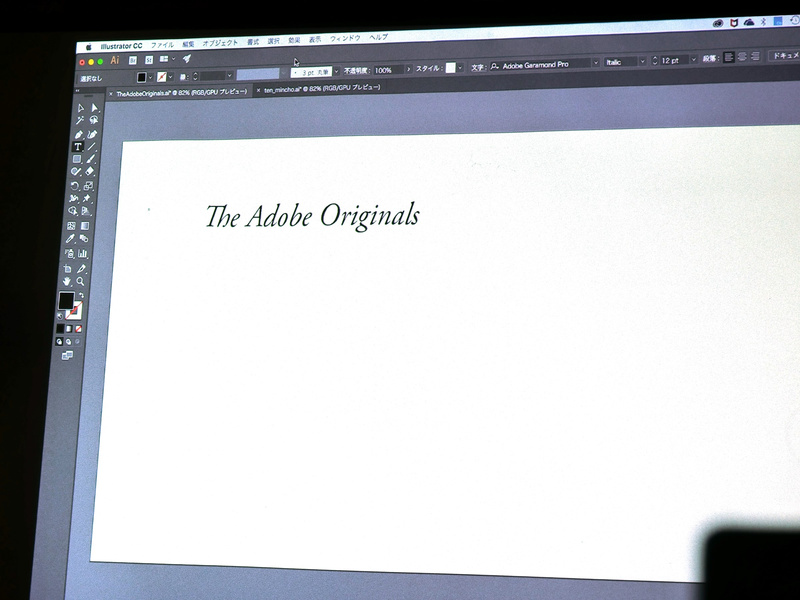Select the Selection (black arrow outline) tool
The width and height of the screenshot is (800, 600).
81,108
